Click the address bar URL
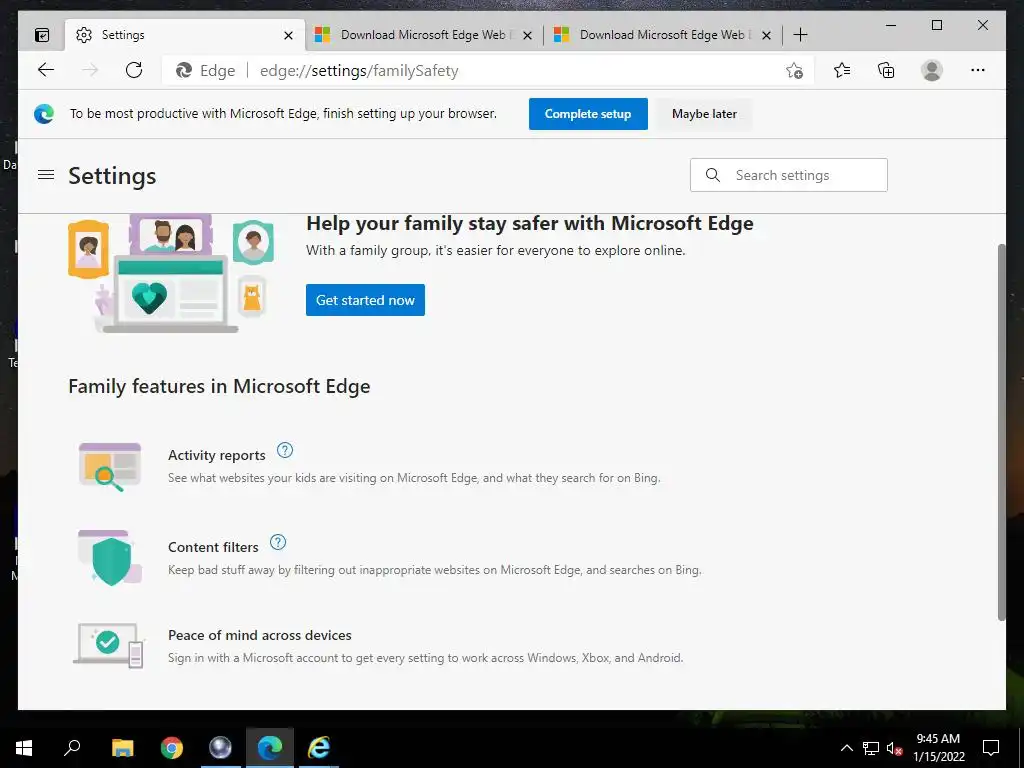Screen dimensions: 1024x768 coord(359,71)
